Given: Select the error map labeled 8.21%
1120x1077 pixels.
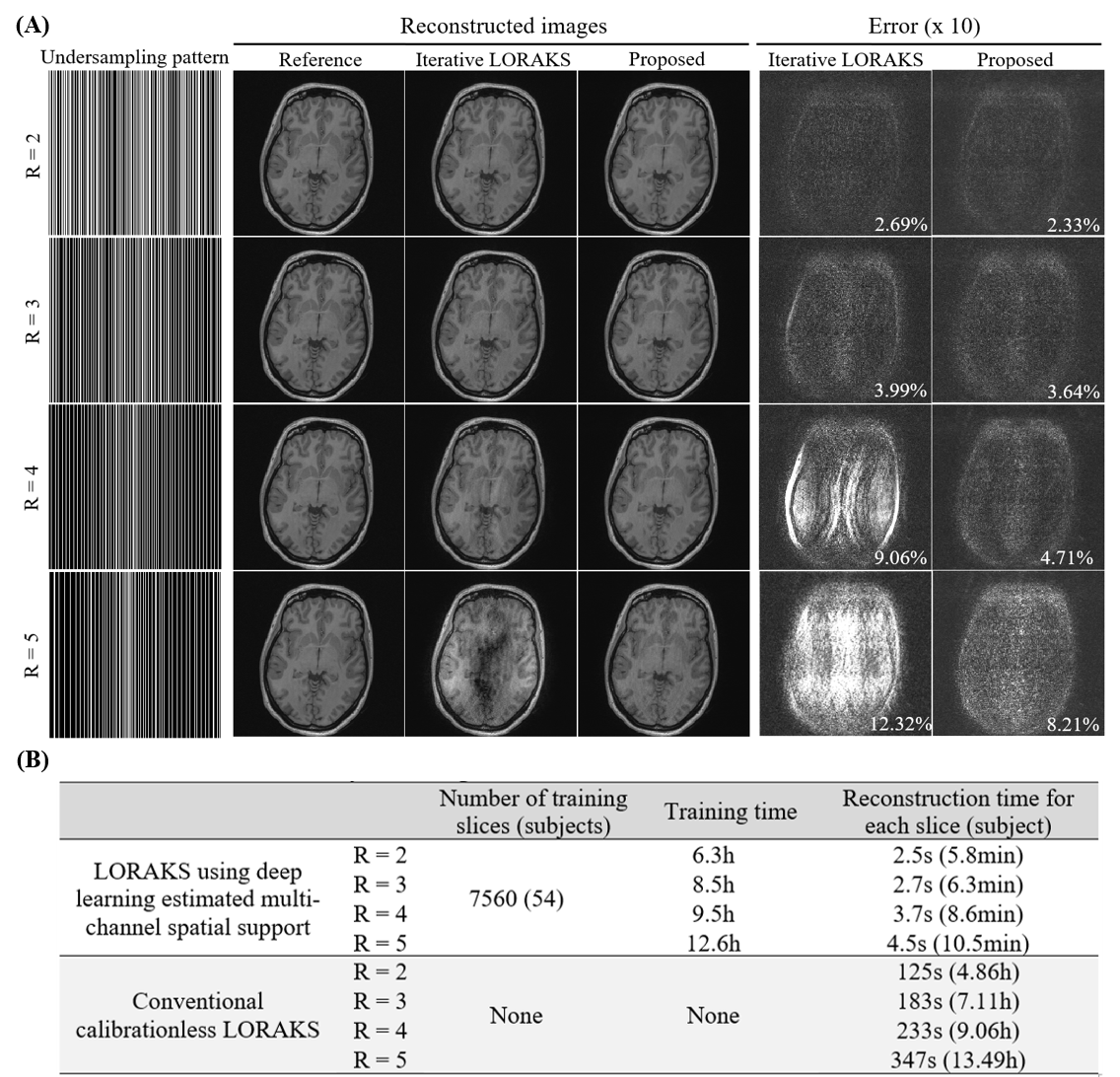Looking at the screenshot, I should tap(1017, 654).
